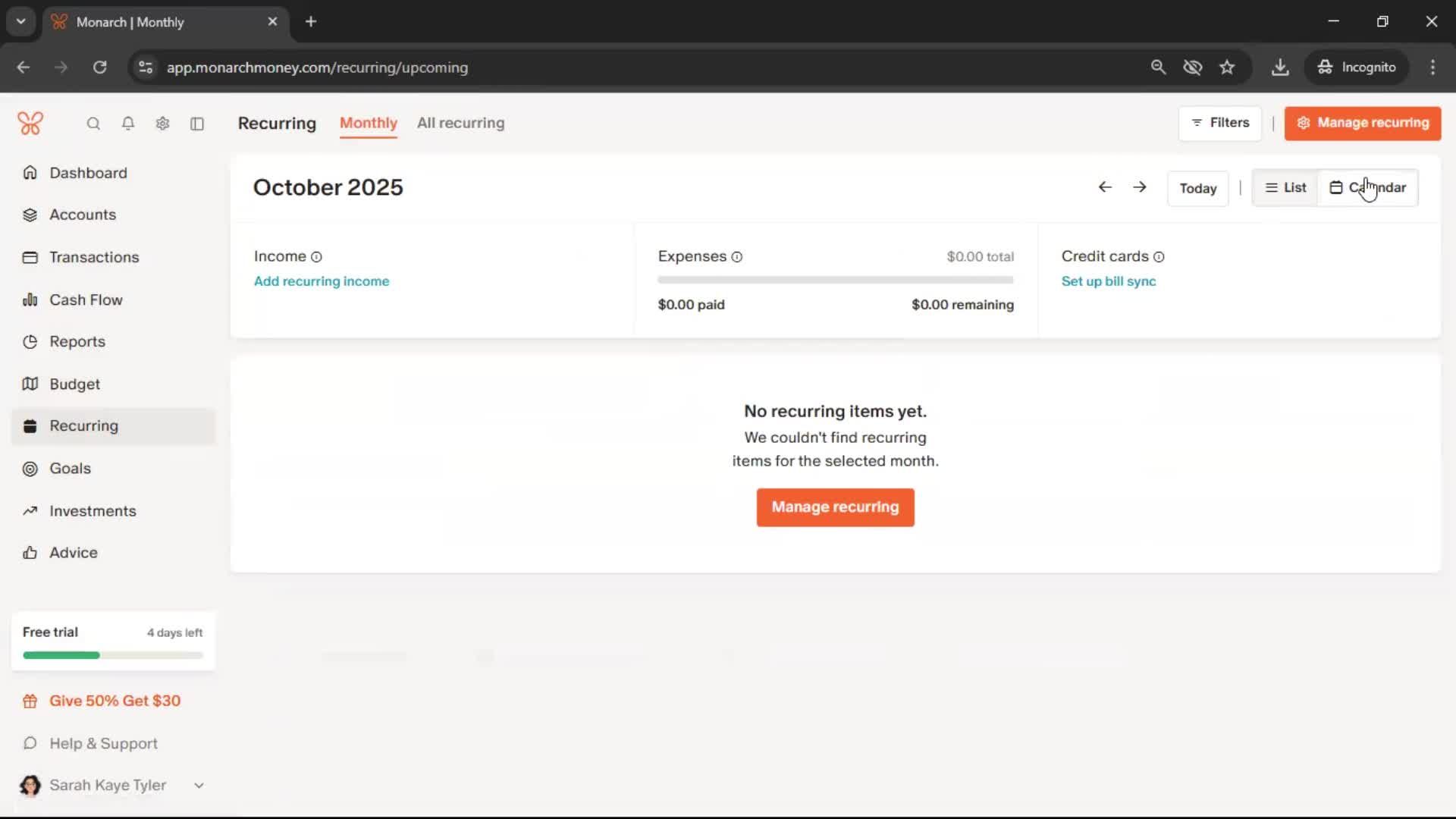Image resolution: width=1456 pixels, height=819 pixels.
Task: Expand Sarah Kaye Tyler account menu
Action: click(x=199, y=786)
